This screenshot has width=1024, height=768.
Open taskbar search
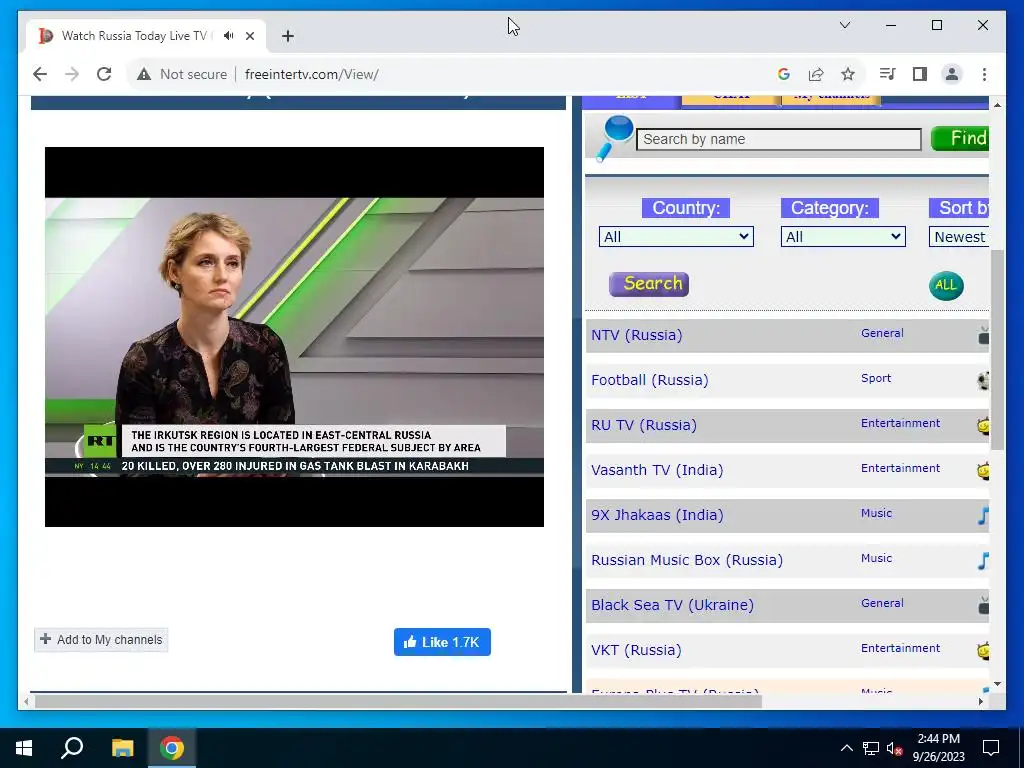[x=72, y=748]
